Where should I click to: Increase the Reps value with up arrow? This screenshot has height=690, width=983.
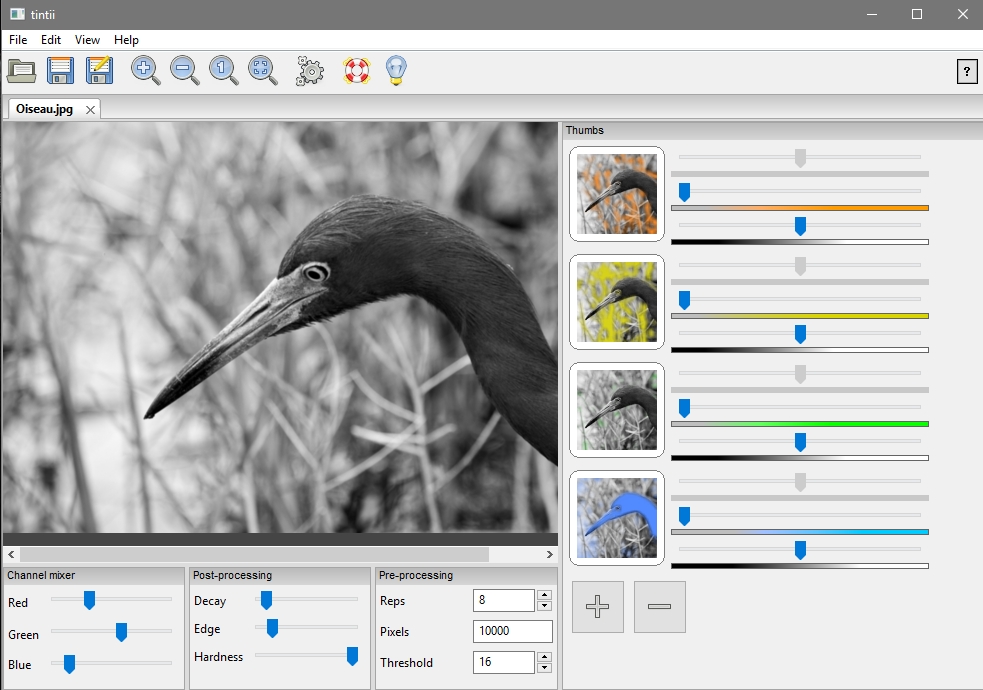[x=544, y=596]
